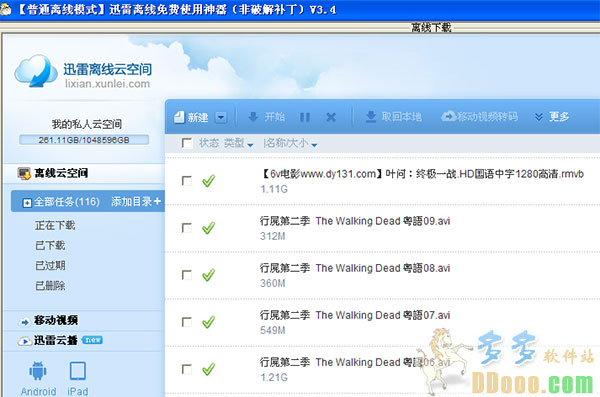600x397 pixels.
Task: Click the 1.21G size text
Action: pos(274,377)
